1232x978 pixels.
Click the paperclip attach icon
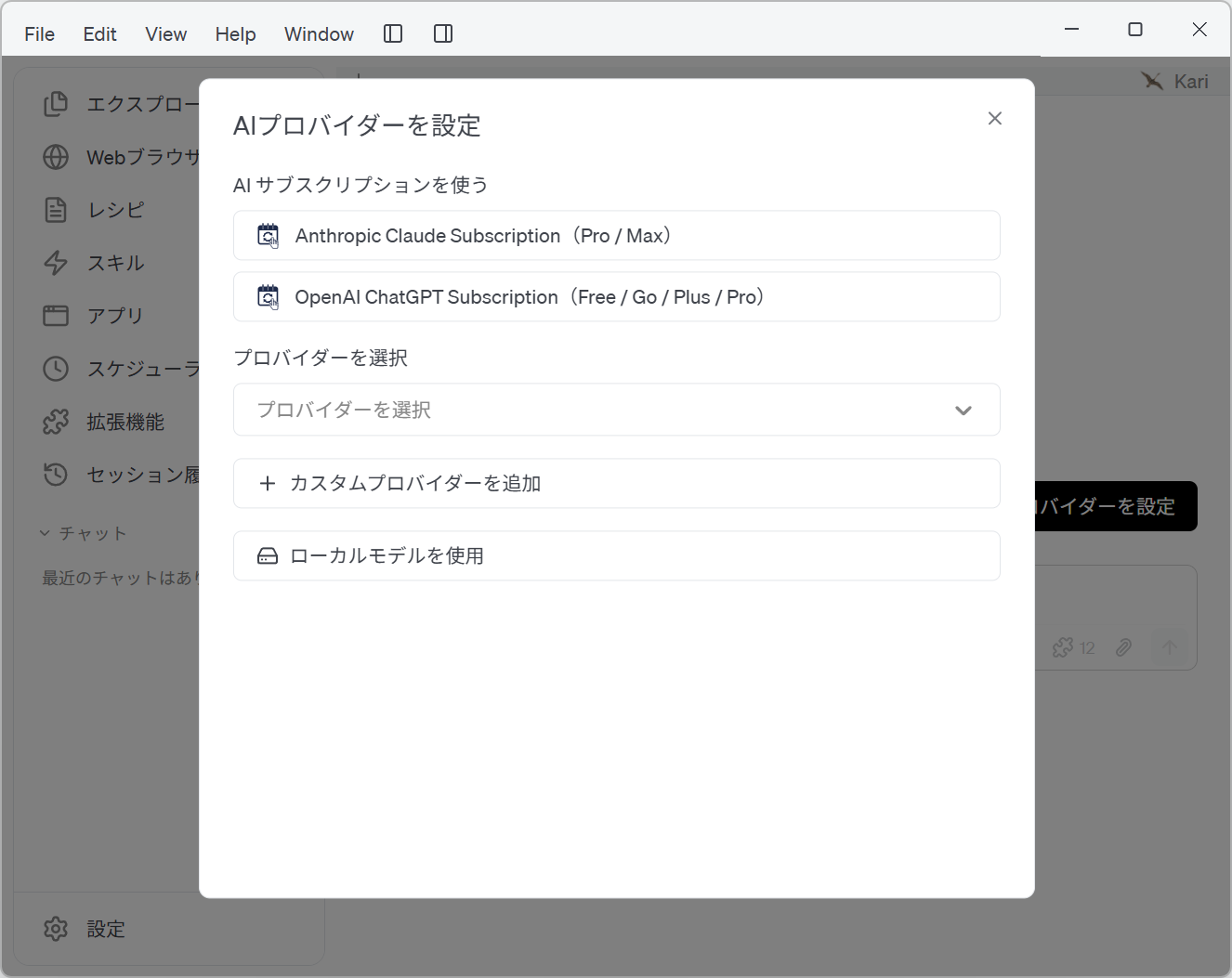coord(1123,647)
